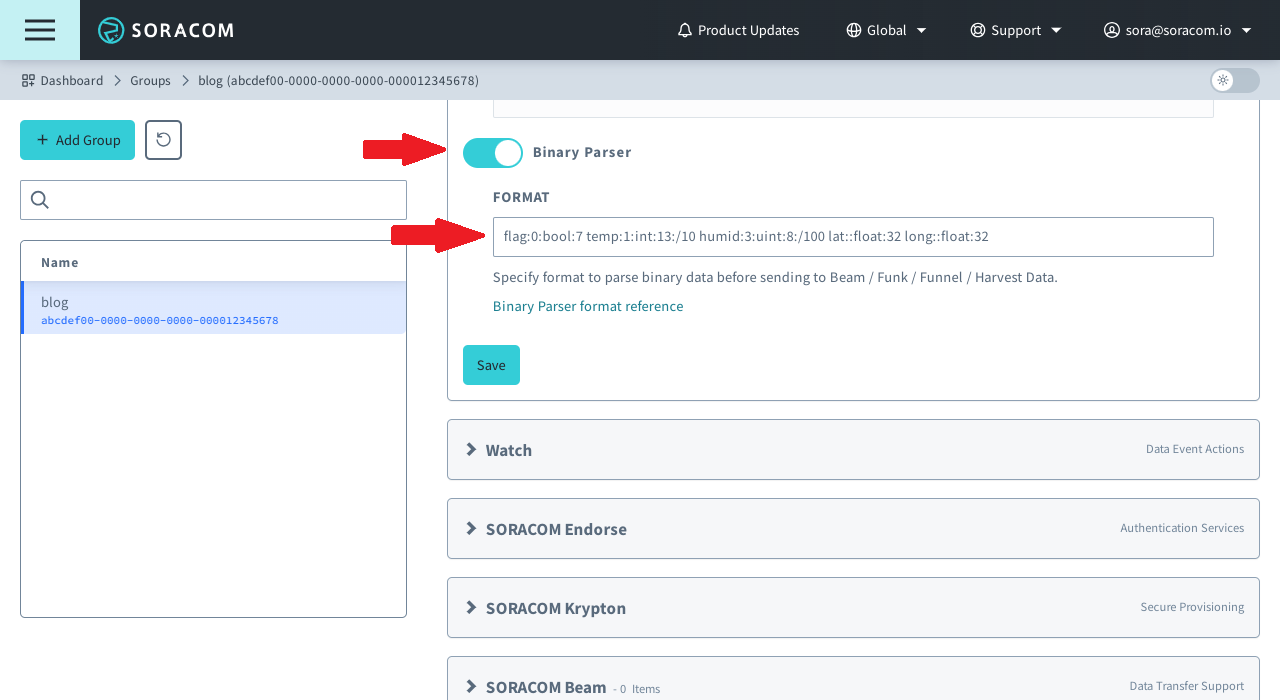Toggle the light/dark theme switch
The height and width of the screenshot is (700, 1280).
coord(1234,80)
